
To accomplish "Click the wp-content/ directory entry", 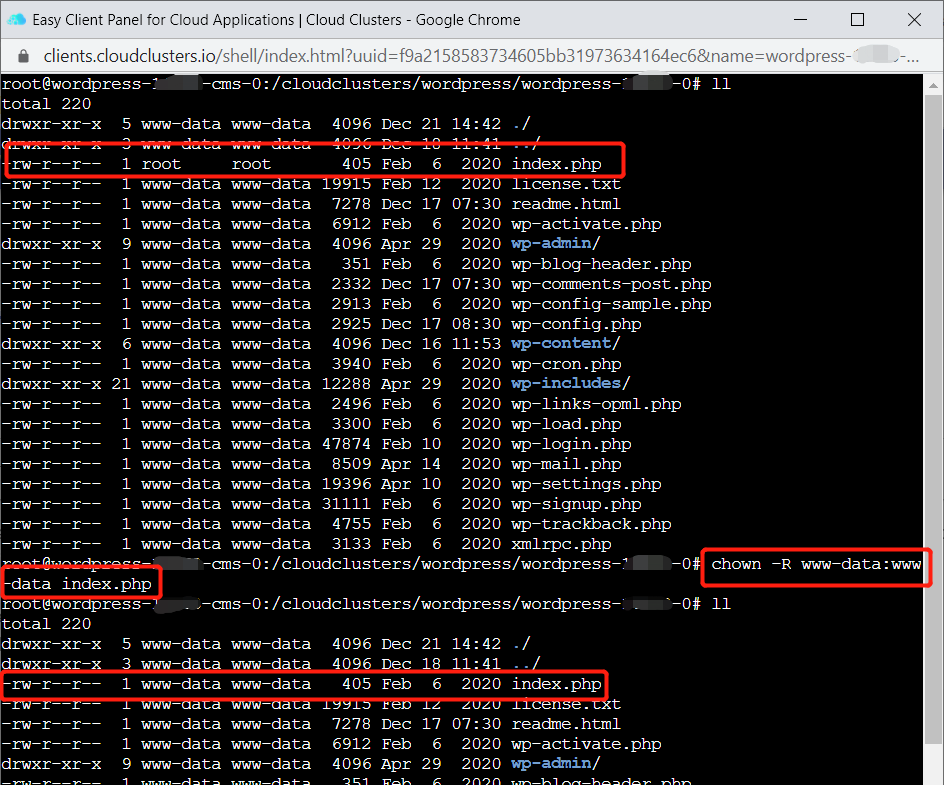I will pyautogui.click(x=565, y=344).
